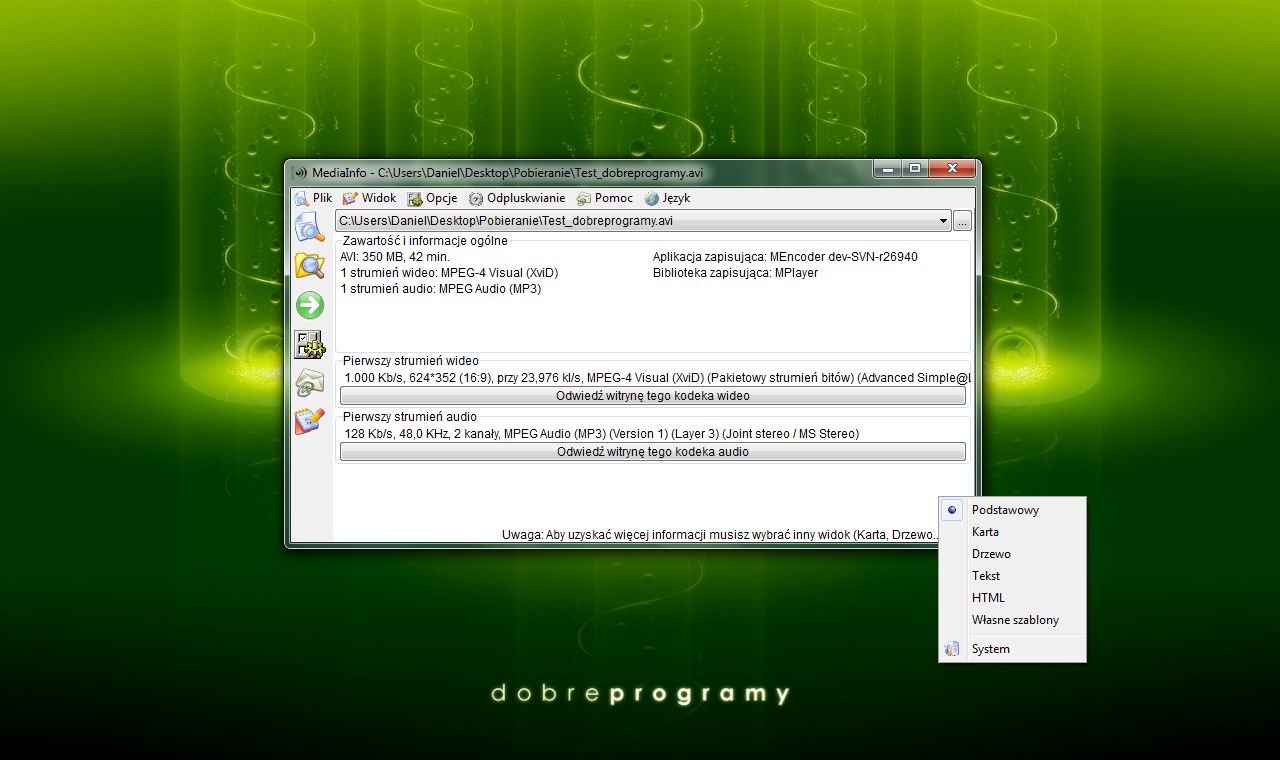Viewport: 1280px width, 760px height.
Task: Choose Karta view from popup menu
Action: click(x=1012, y=532)
